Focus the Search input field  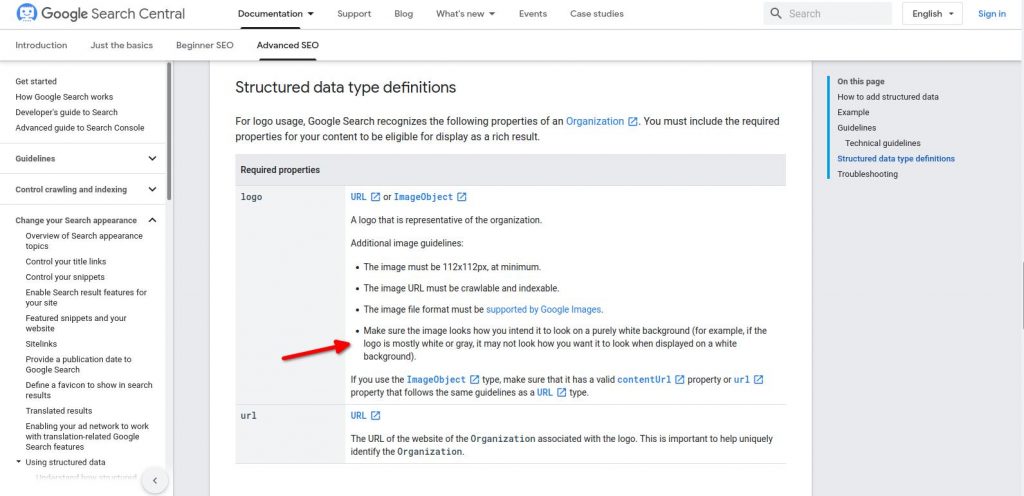pos(827,14)
